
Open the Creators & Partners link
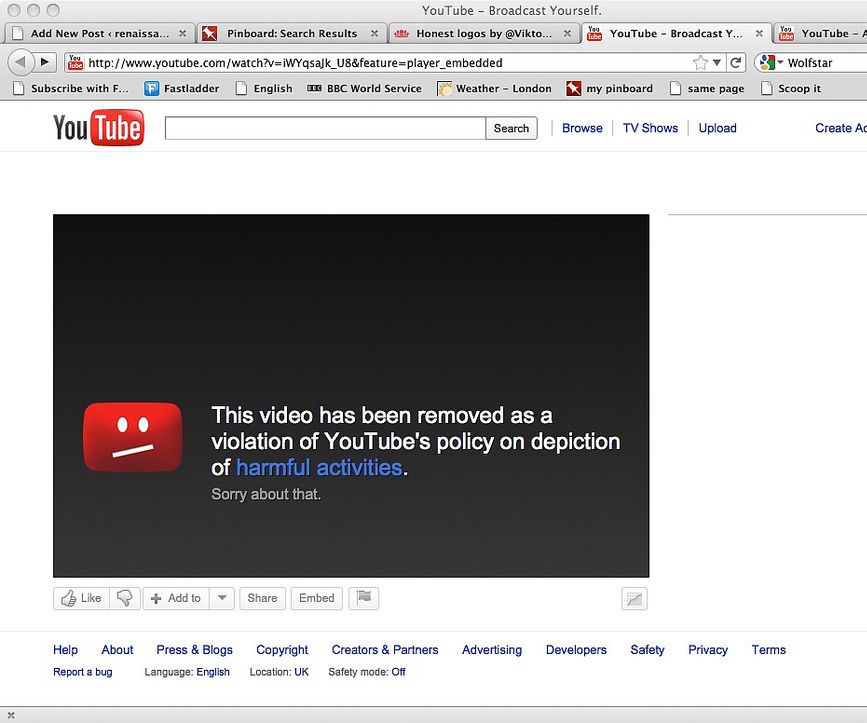click(385, 650)
